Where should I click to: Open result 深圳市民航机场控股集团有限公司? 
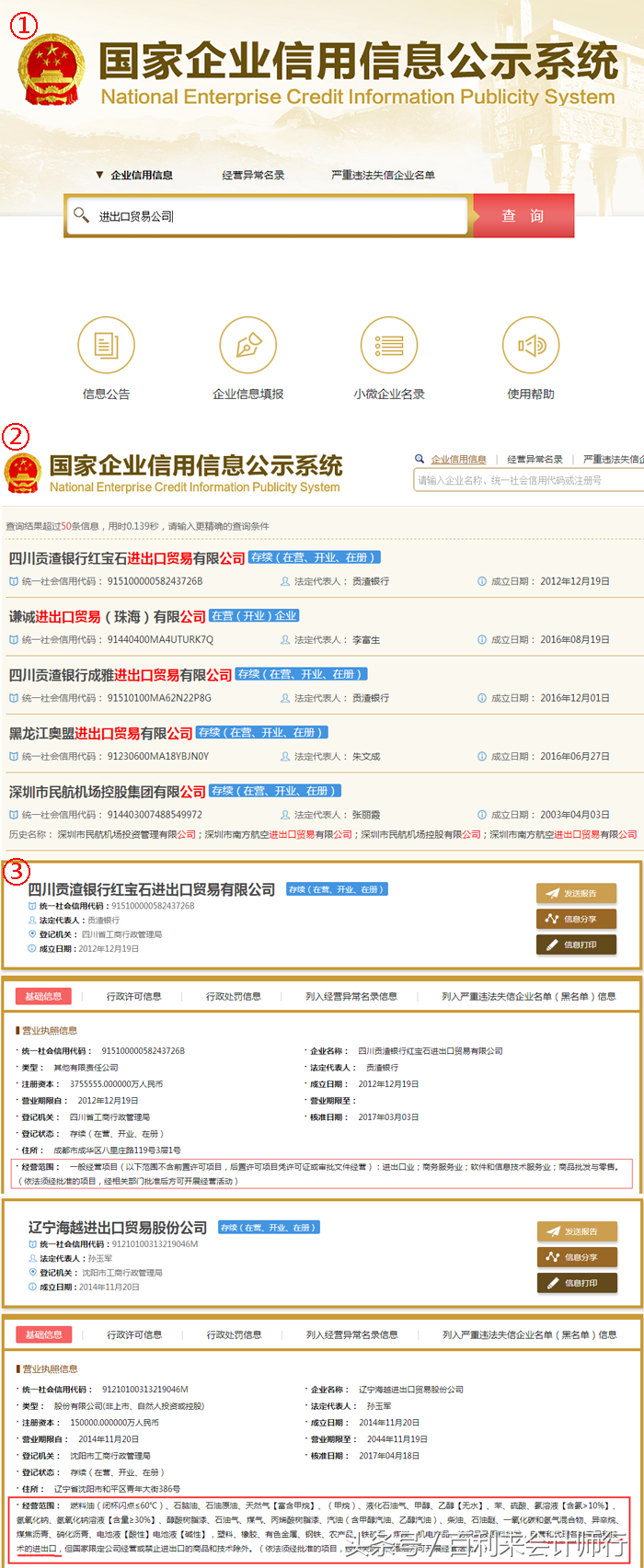[108, 792]
